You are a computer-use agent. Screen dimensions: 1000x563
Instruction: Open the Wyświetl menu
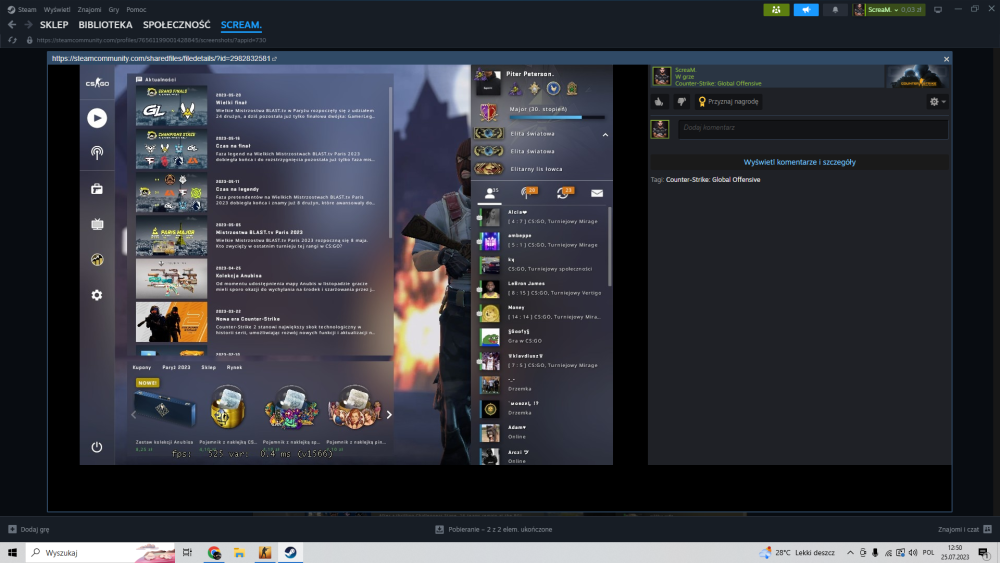click(x=57, y=10)
